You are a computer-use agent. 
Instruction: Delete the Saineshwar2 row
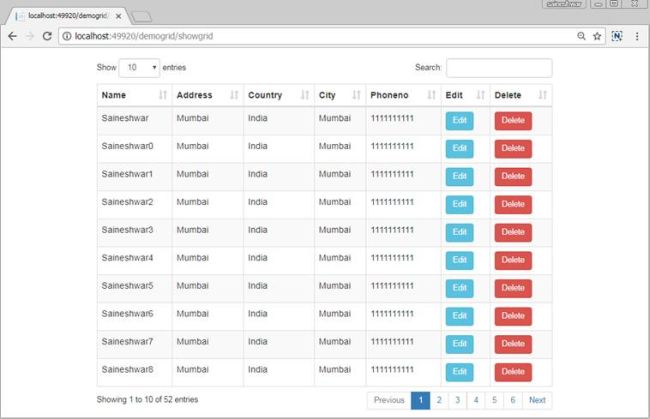513,204
